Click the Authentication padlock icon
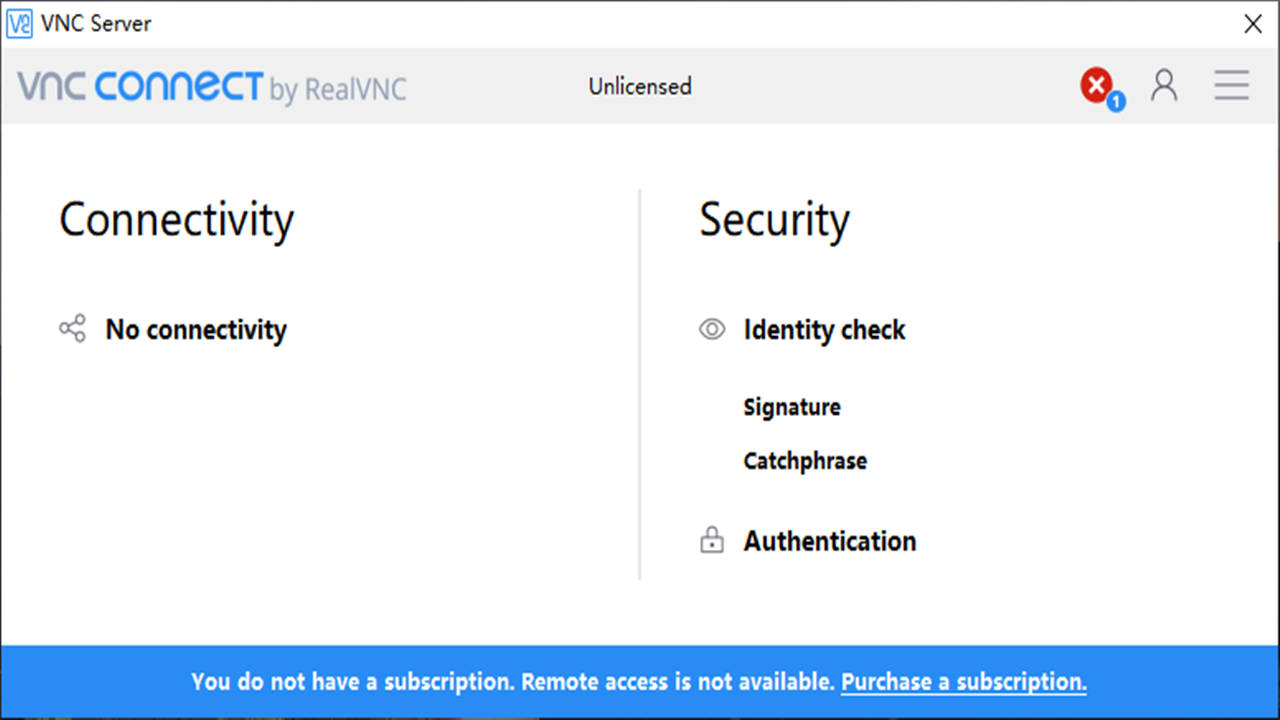 [712, 542]
